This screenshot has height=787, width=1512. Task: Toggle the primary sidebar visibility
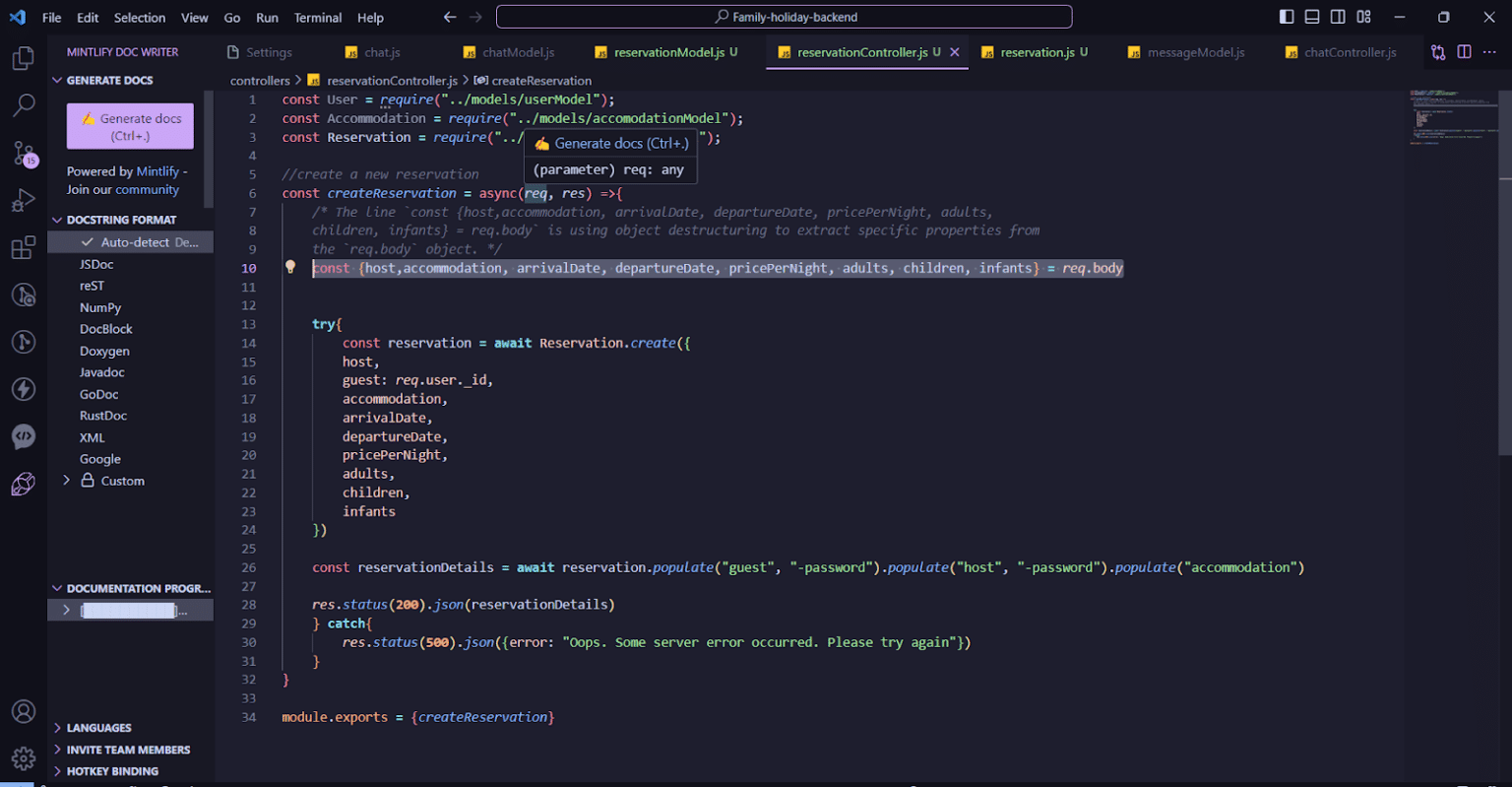(x=1287, y=17)
